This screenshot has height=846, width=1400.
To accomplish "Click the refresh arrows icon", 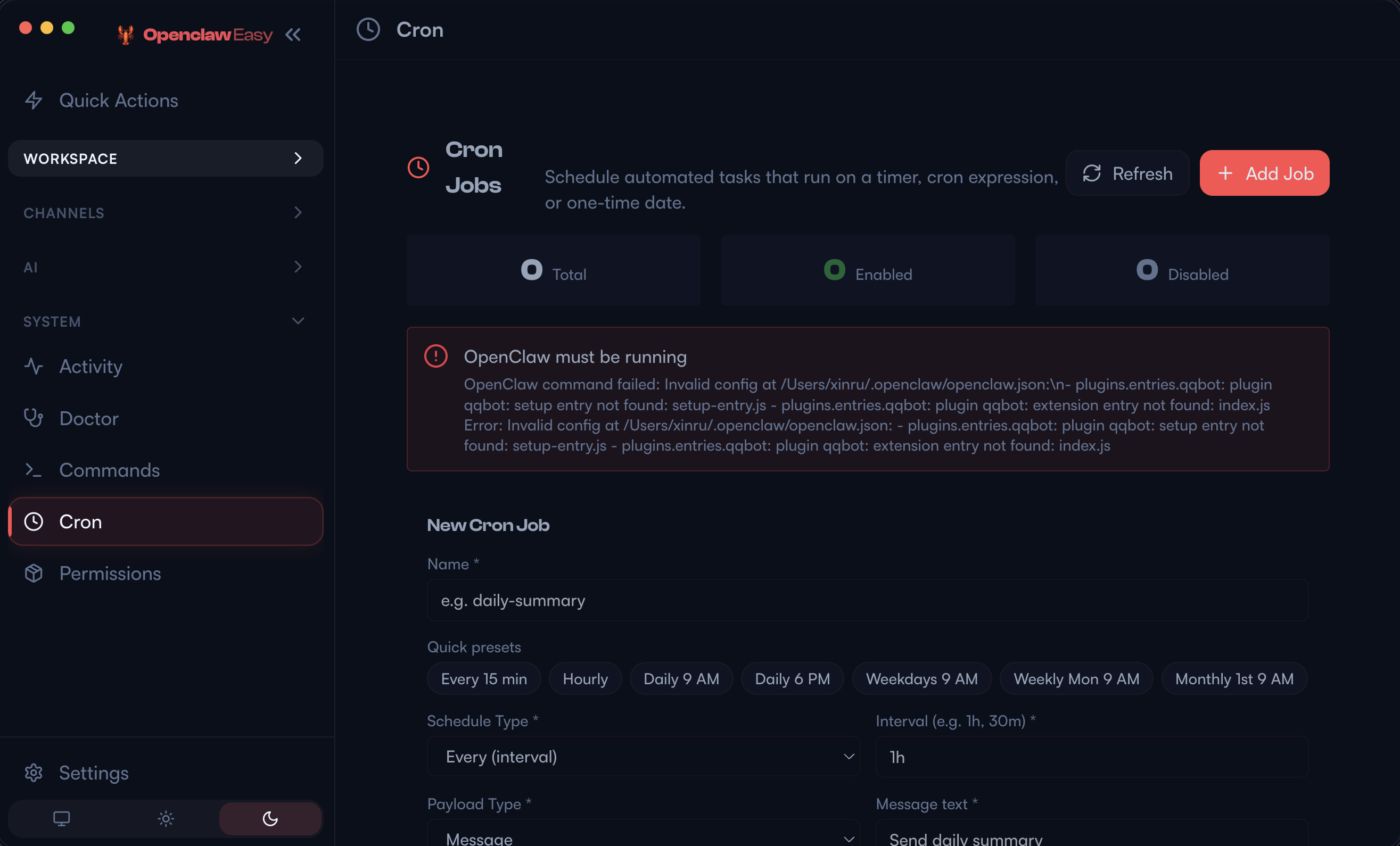I will pyautogui.click(x=1091, y=173).
